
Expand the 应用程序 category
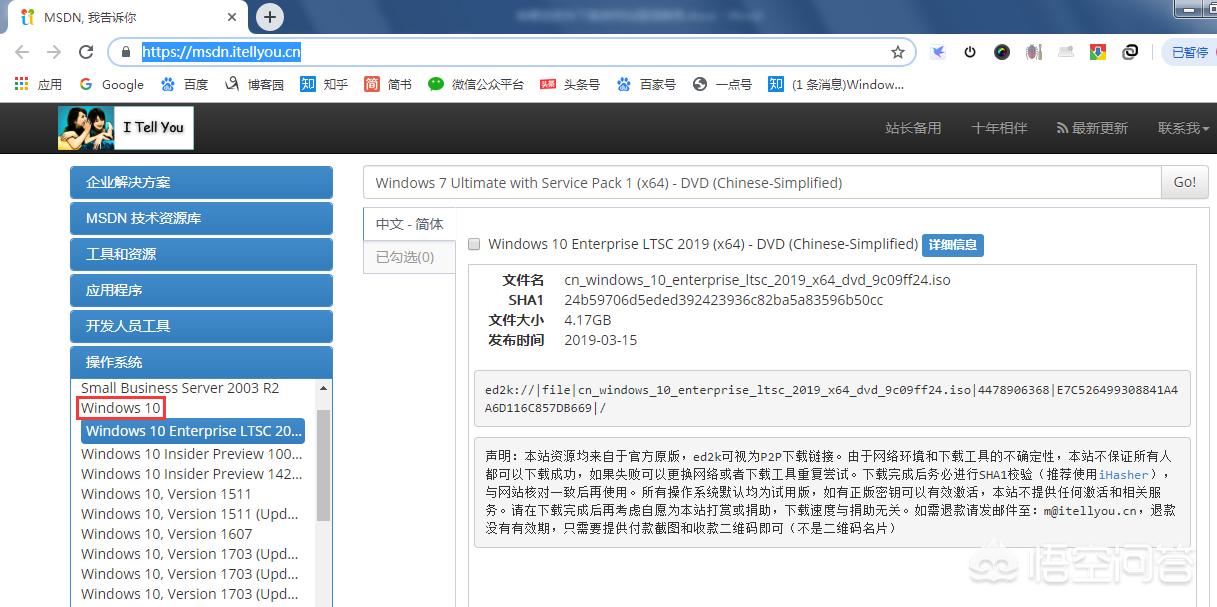click(201, 290)
